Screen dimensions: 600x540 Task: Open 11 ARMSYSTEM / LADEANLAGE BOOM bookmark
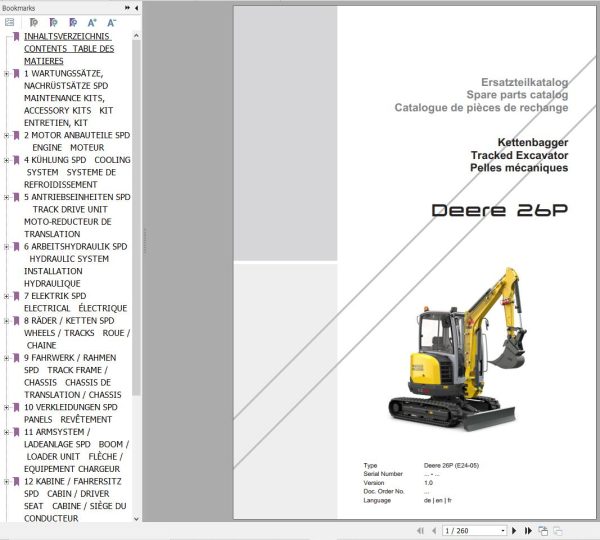click(77, 450)
